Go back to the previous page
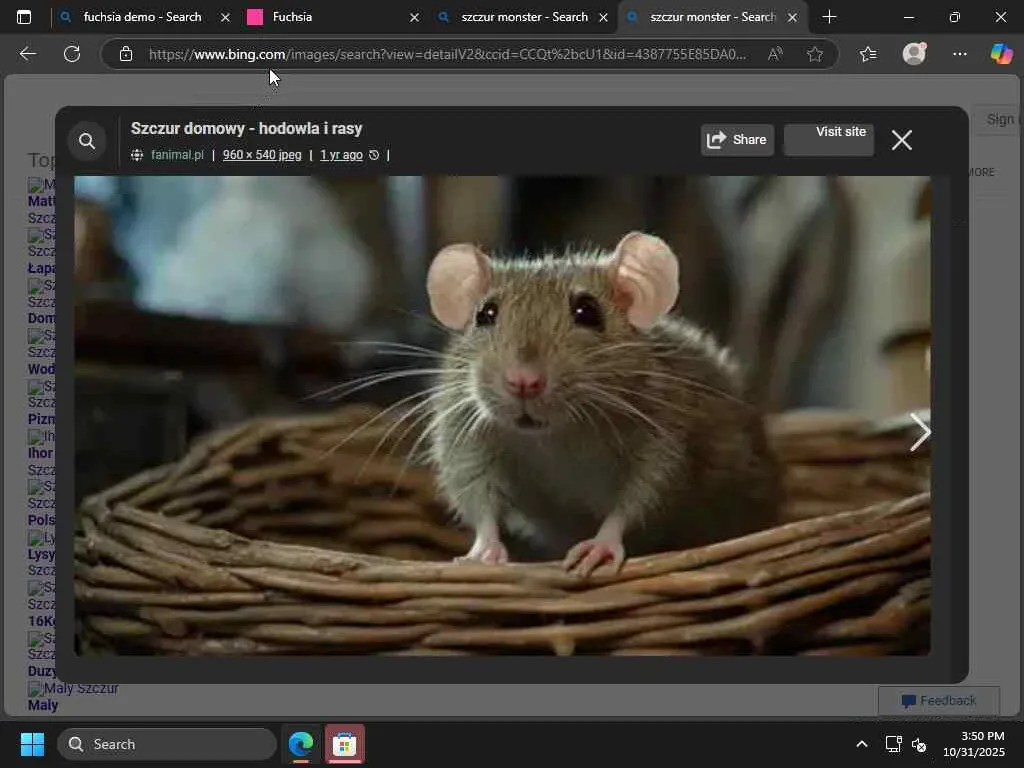1024x768 pixels. point(28,54)
